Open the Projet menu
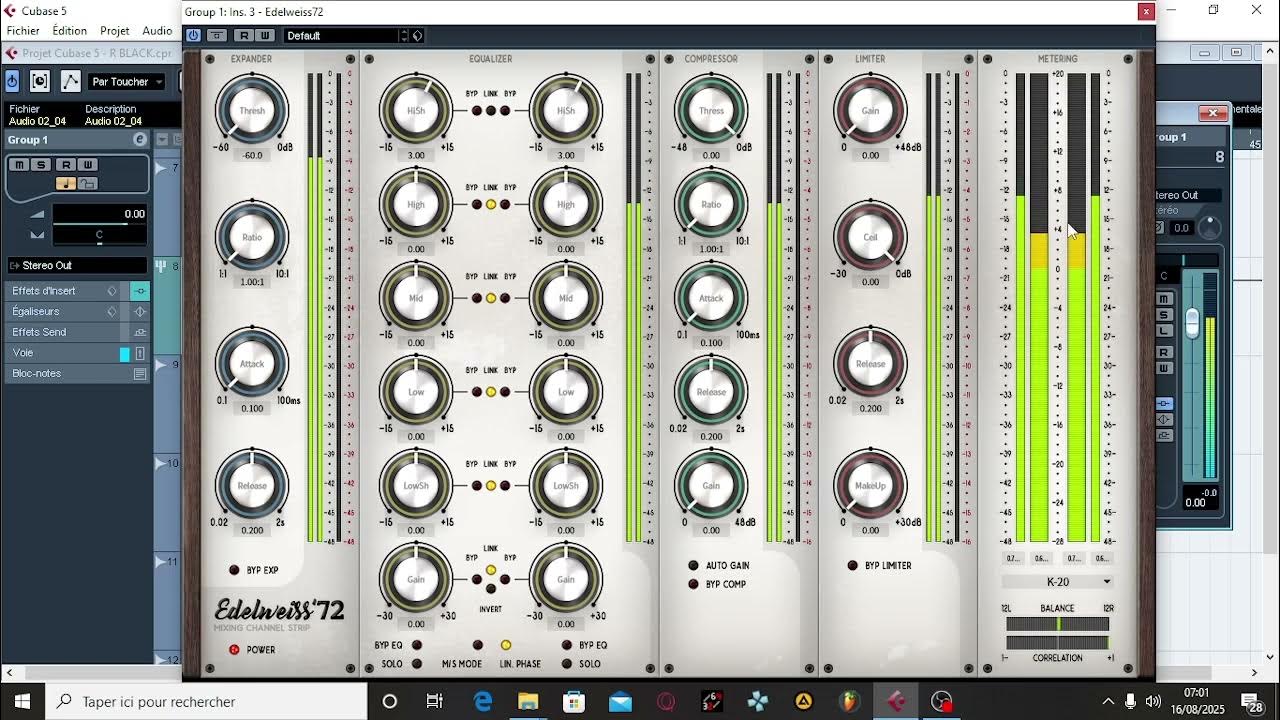1280x720 pixels. coord(115,31)
